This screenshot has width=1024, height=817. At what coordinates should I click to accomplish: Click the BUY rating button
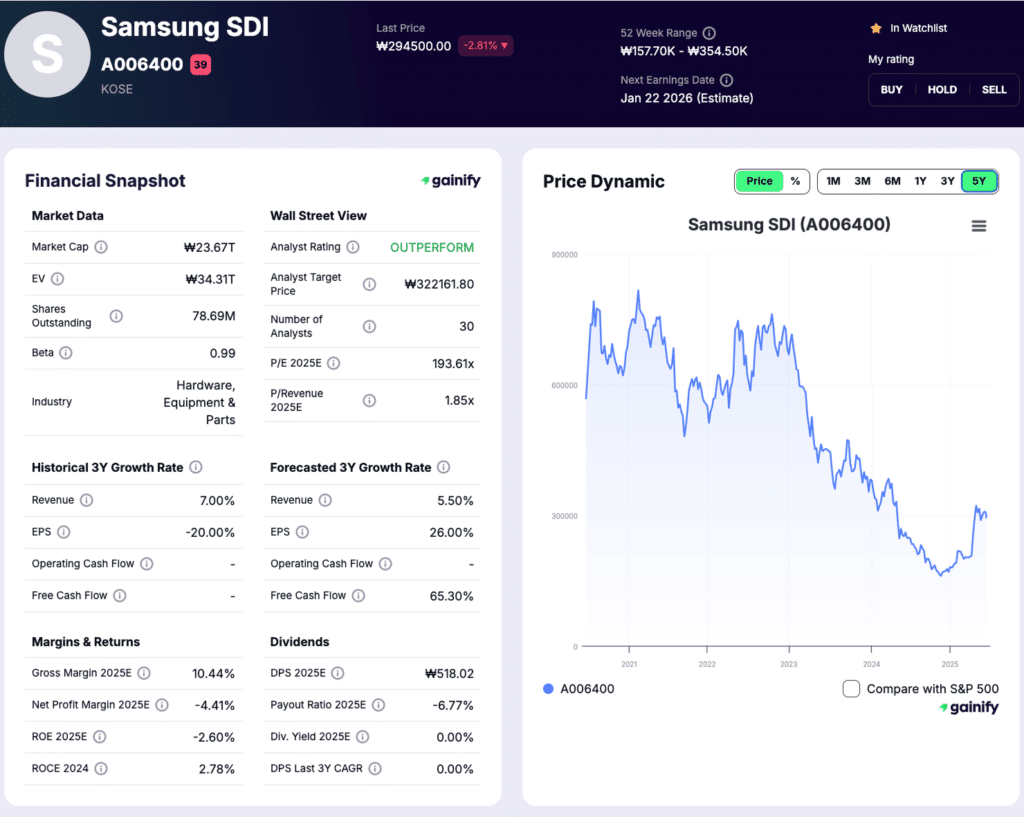coord(891,89)
